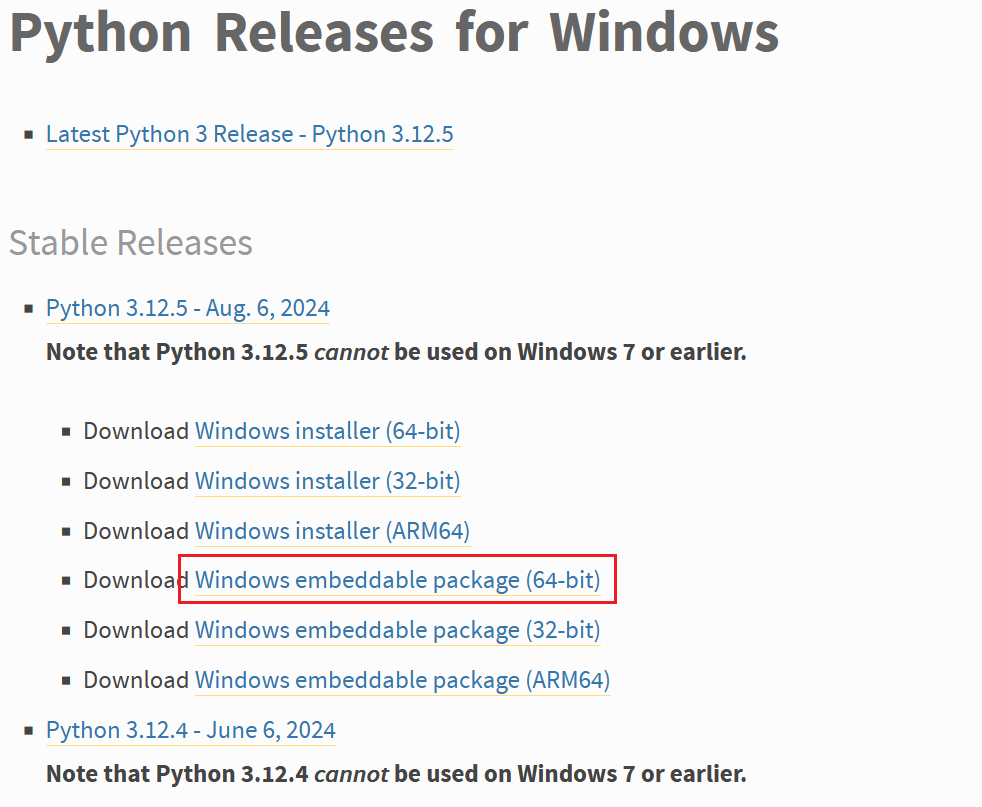The height and width of the screenshot is (807, 982).
Task: Click "Download" text before embeddable package (ARM64)
Action: (x=136, y=680)
